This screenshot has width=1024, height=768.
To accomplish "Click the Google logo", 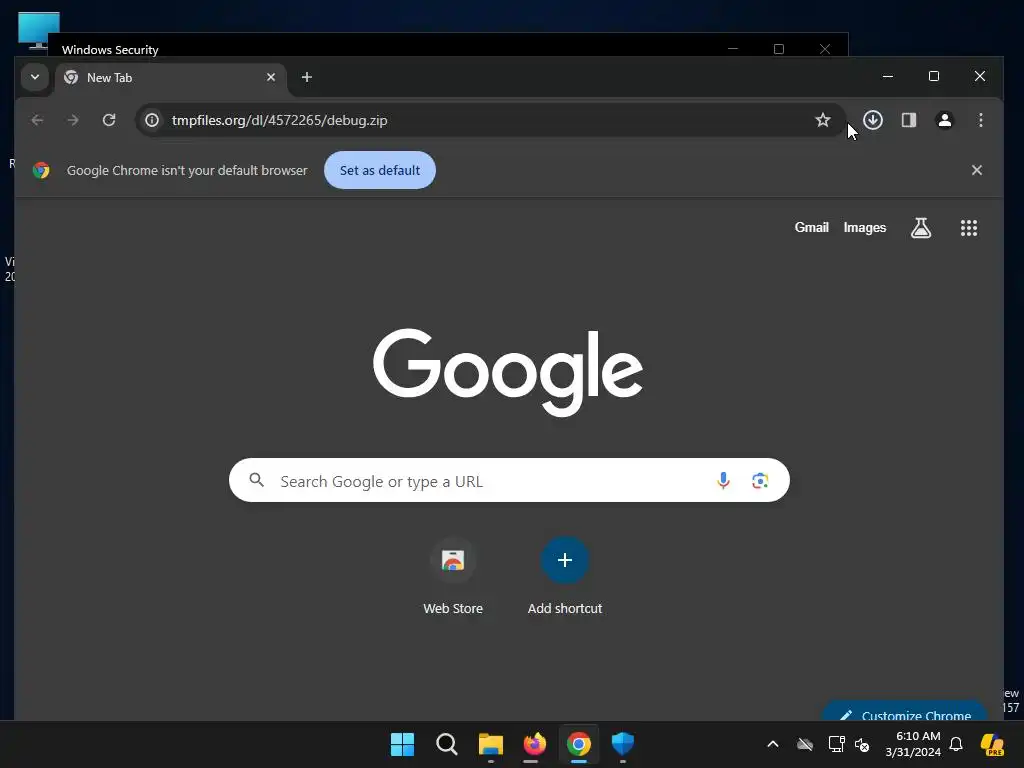I will pyautogui.click(x=508, y=372).
